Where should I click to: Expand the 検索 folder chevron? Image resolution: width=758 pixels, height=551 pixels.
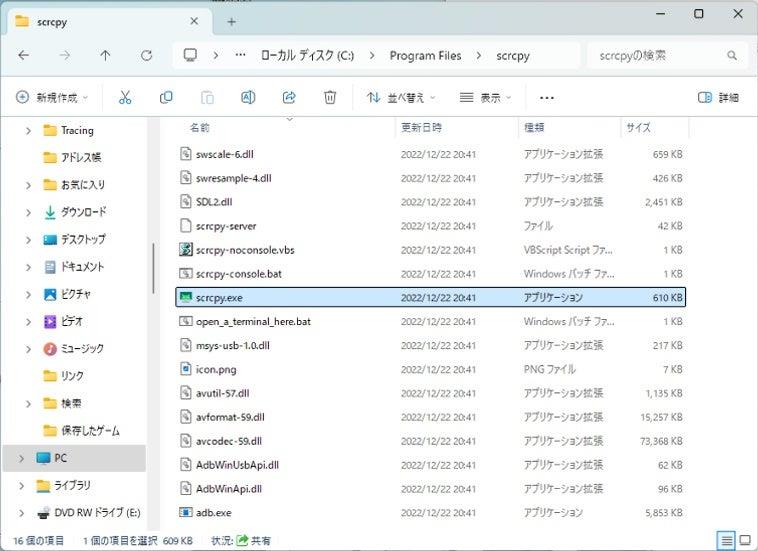pos(28,403)
